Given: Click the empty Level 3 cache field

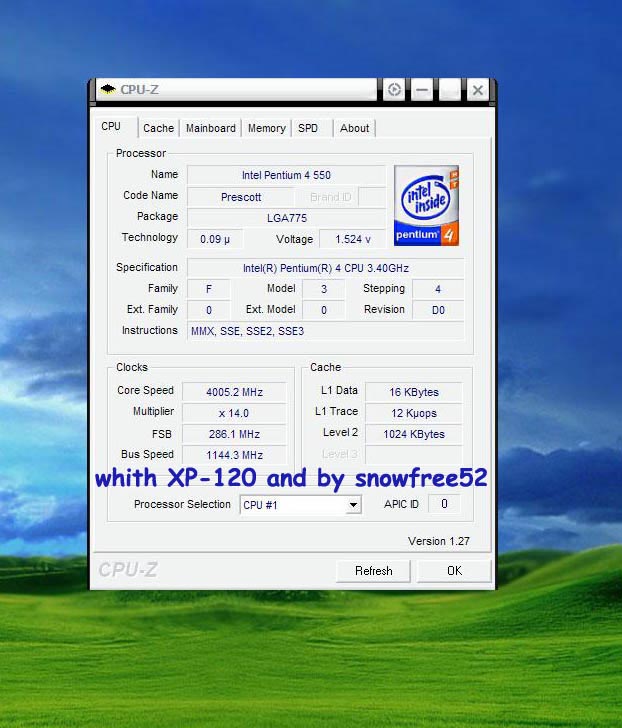Looking at the screenshot, I should coord(414,455).
